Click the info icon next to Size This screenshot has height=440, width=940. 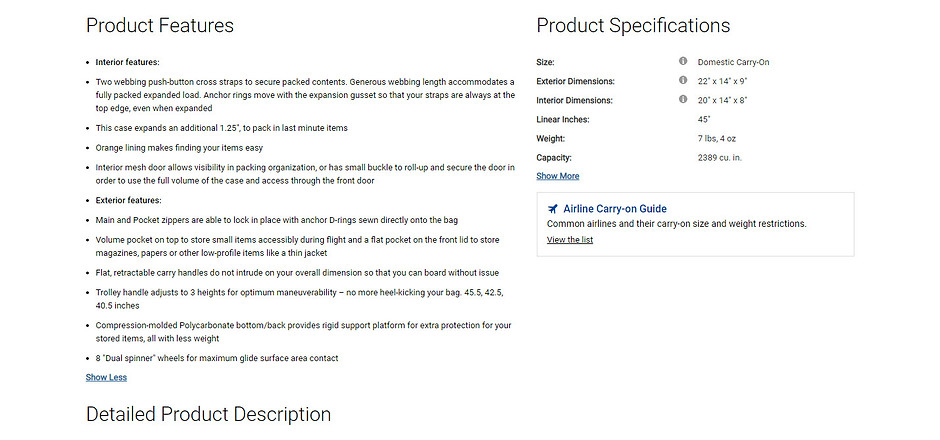tap(683, 61)
